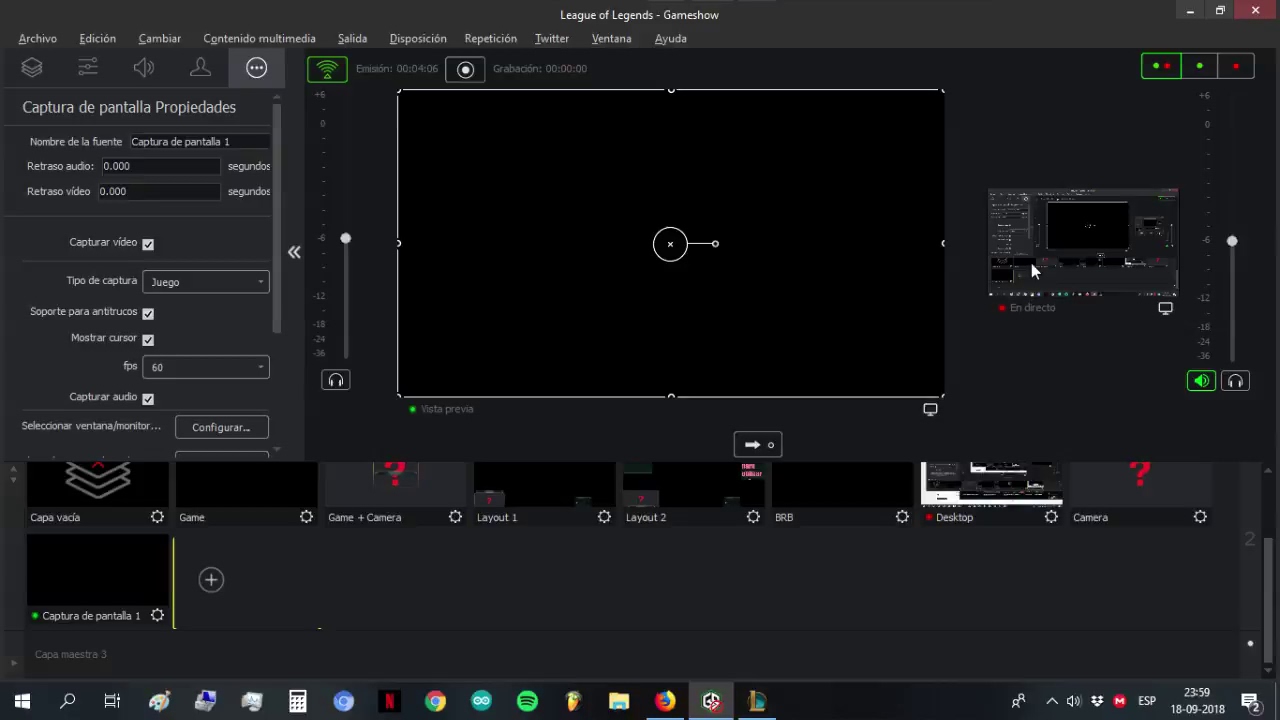The height and width of the screenshot is (720, 1280).
Task: Toggle preview headphone monitoring
Action: pyautogui.click(x=336, y=380)
